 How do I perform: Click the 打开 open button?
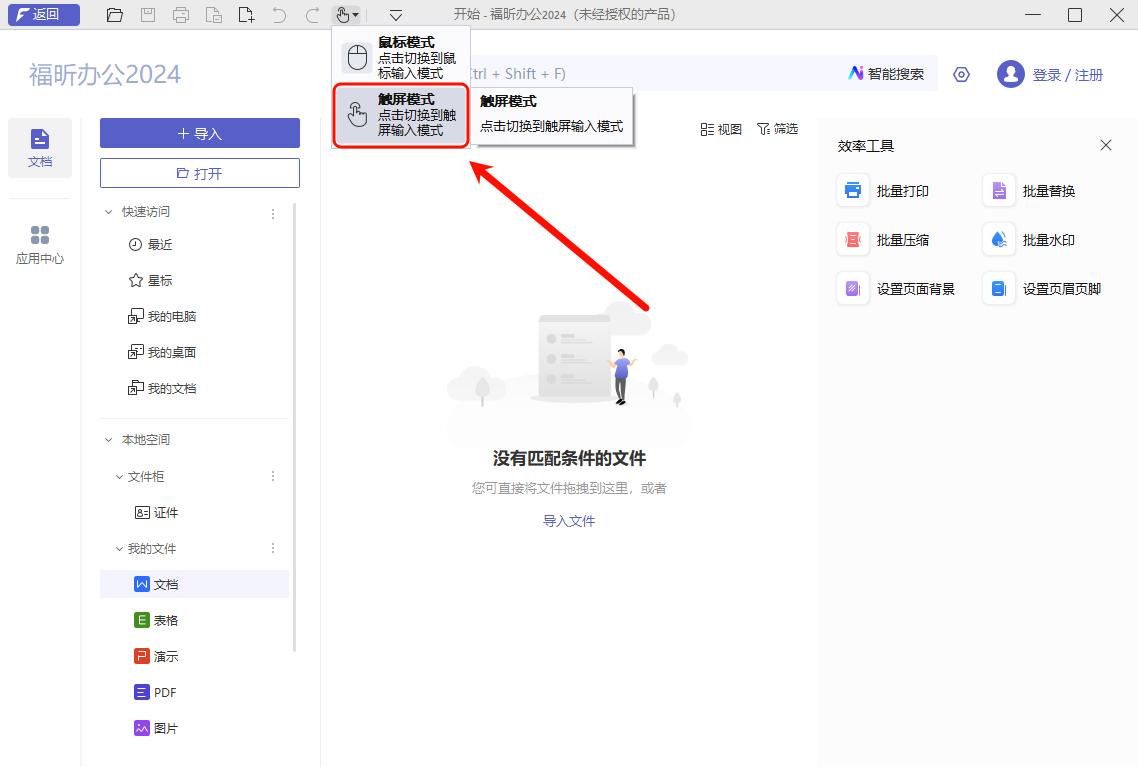click(x=200, y=173)
